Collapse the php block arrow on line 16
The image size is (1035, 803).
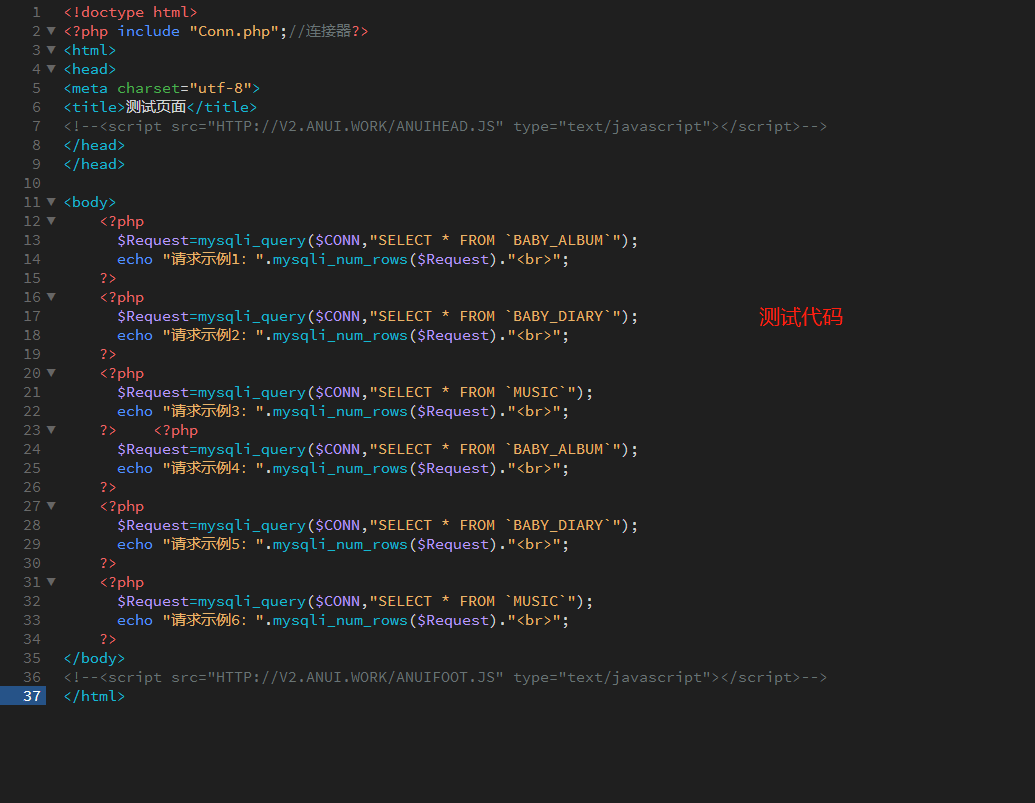pyautogui.click(x=51, y=297)
